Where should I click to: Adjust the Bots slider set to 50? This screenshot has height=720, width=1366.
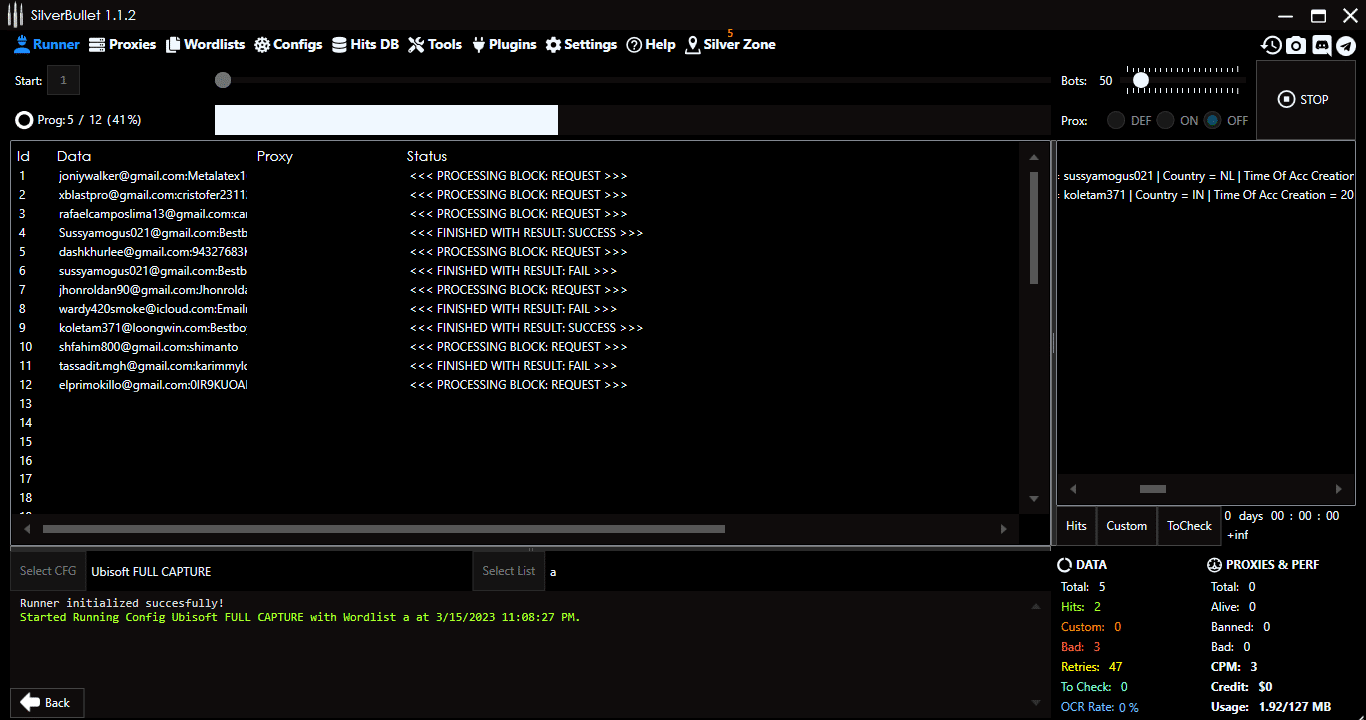pyautogui.click(x=1140, y=80)
